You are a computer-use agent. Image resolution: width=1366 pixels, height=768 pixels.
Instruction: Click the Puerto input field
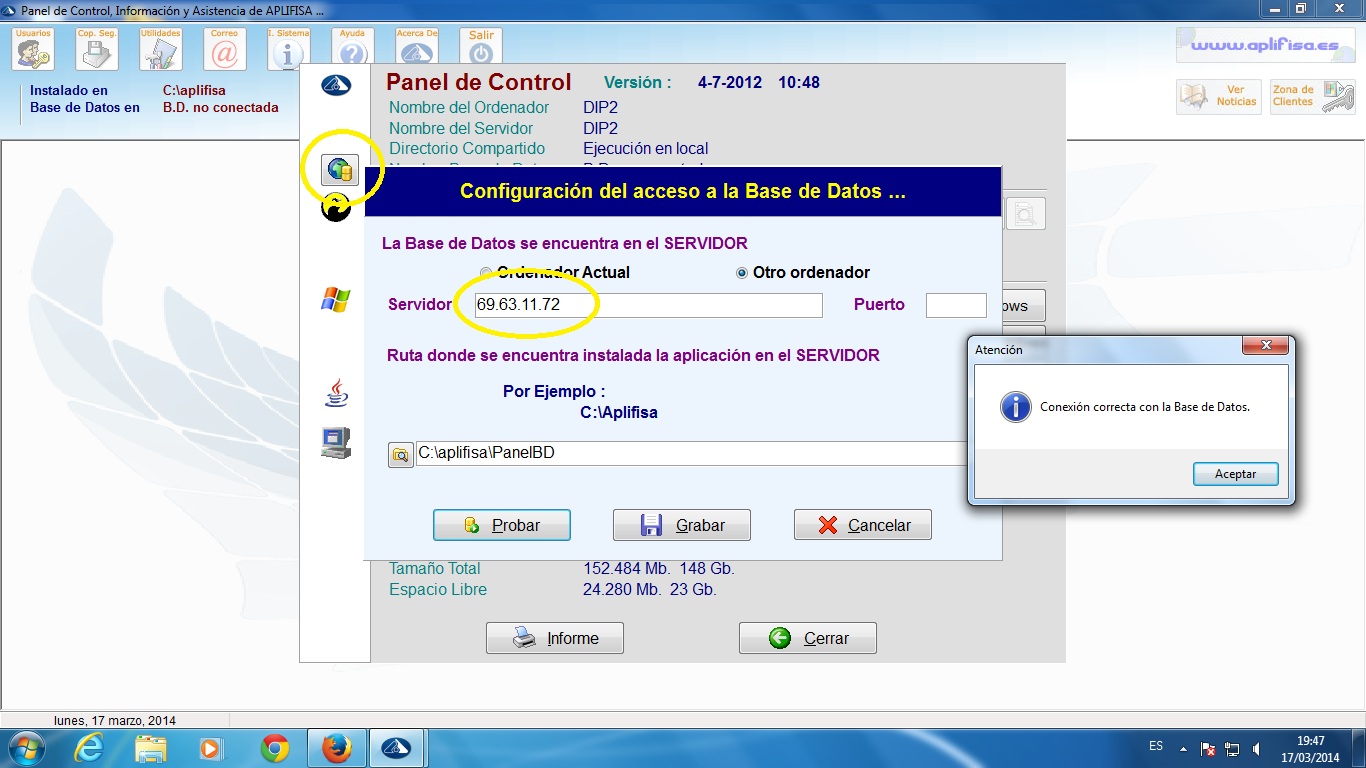[956, 305]
